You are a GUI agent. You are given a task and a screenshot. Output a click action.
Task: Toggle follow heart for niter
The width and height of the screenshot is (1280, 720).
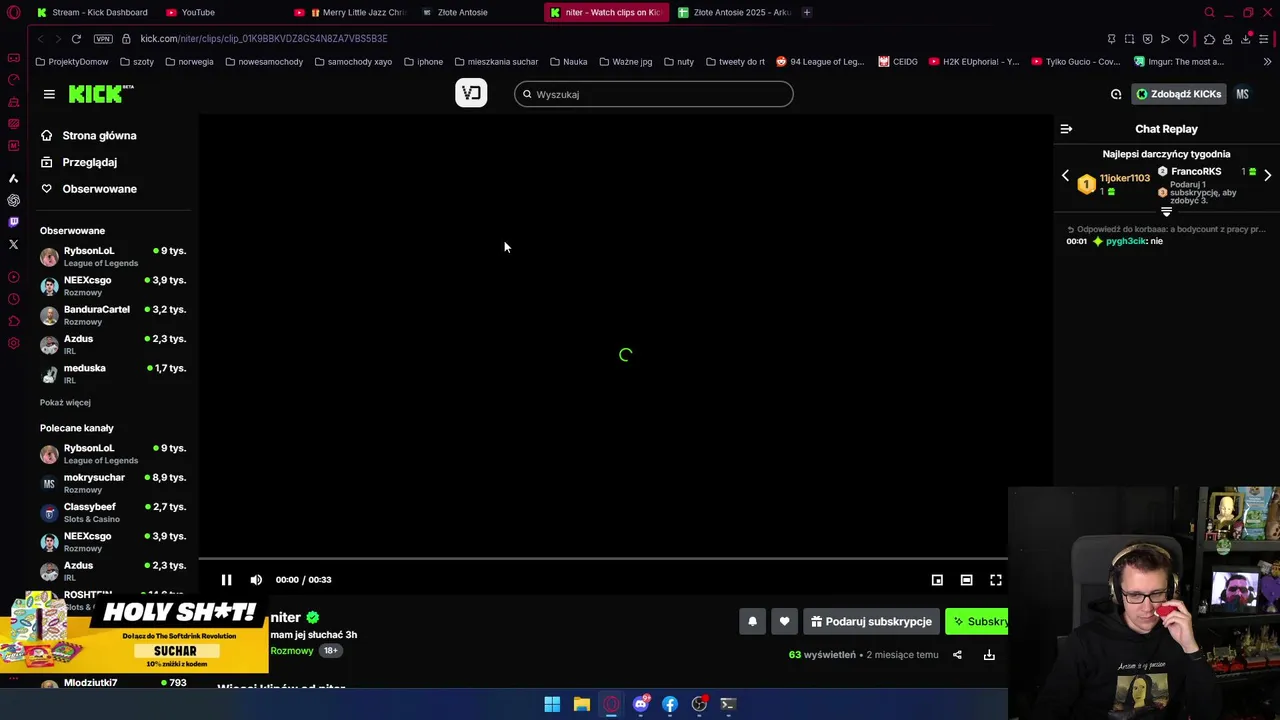[784, 621]
